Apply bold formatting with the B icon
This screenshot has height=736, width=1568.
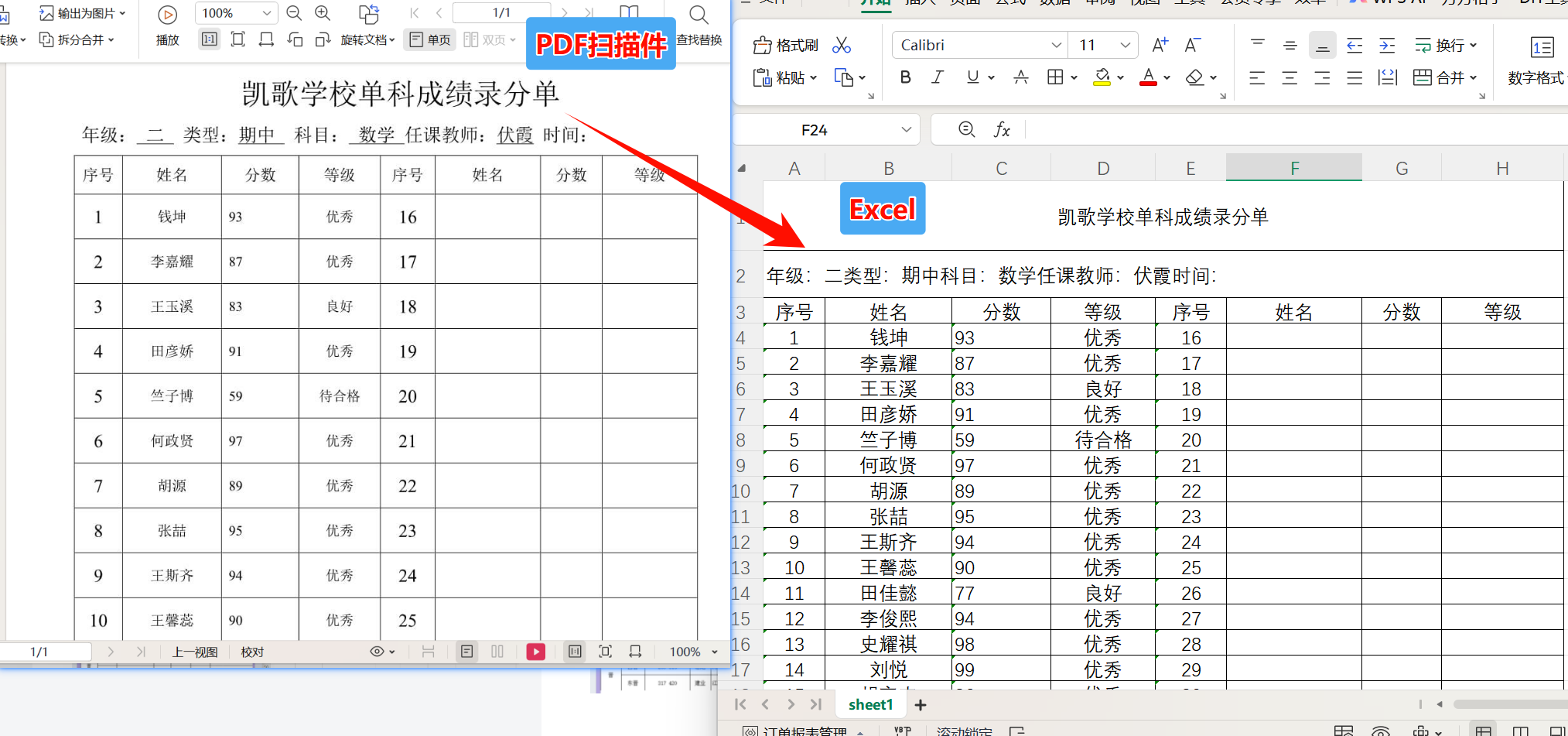coord(905,77)
